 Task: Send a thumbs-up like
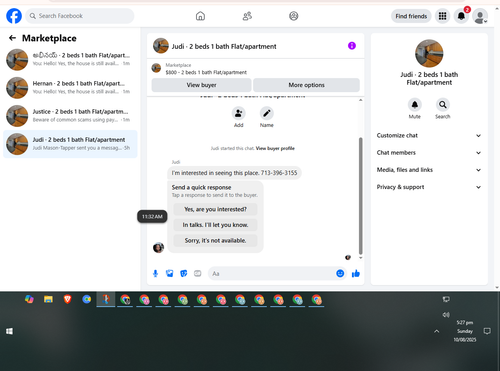356,274
